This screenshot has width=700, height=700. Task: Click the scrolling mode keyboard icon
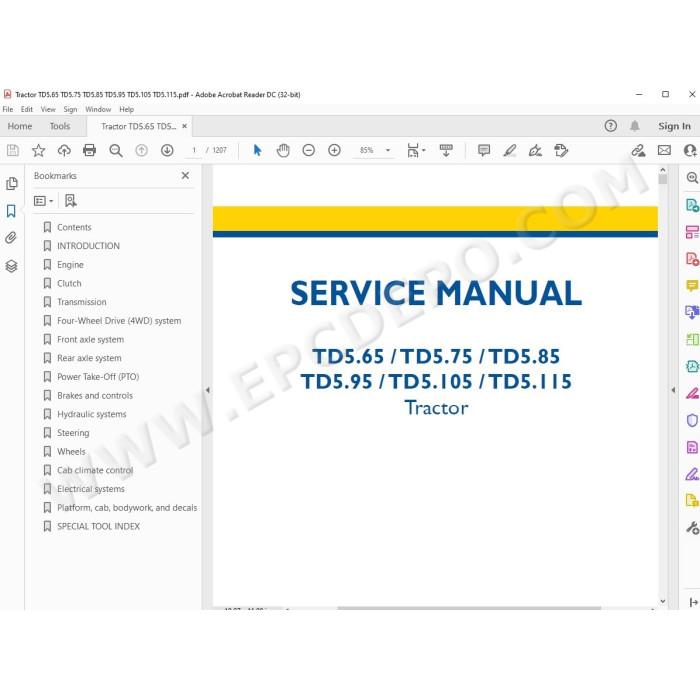click(446, 150)
